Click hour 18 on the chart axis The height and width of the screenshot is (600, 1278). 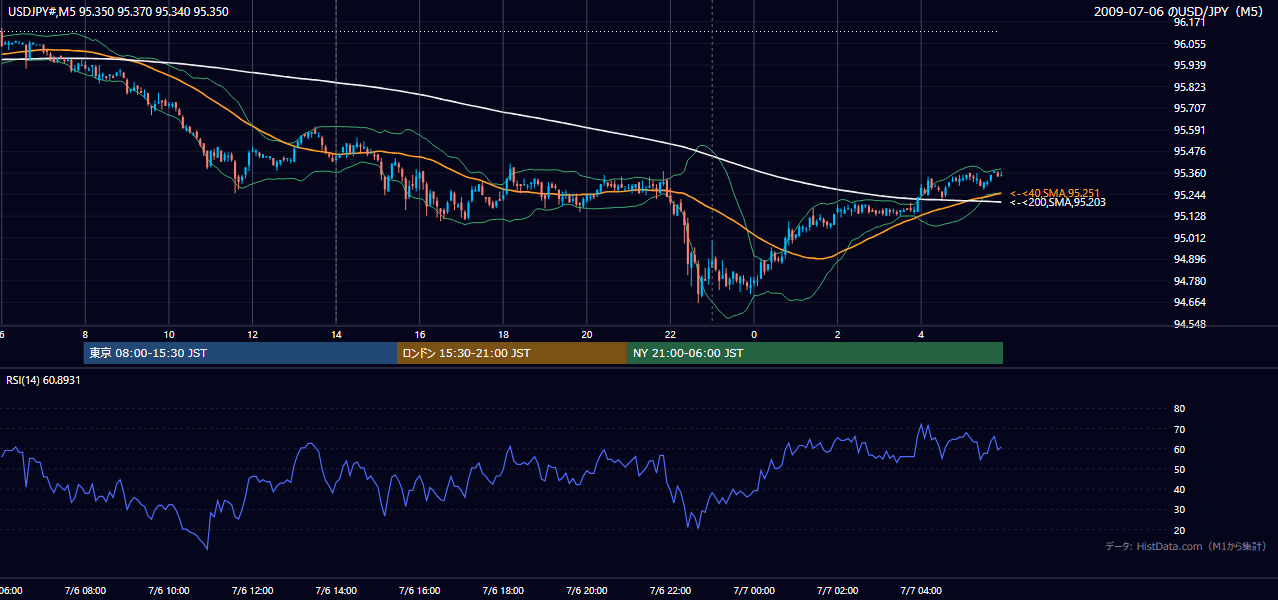(x=503, y=335)
